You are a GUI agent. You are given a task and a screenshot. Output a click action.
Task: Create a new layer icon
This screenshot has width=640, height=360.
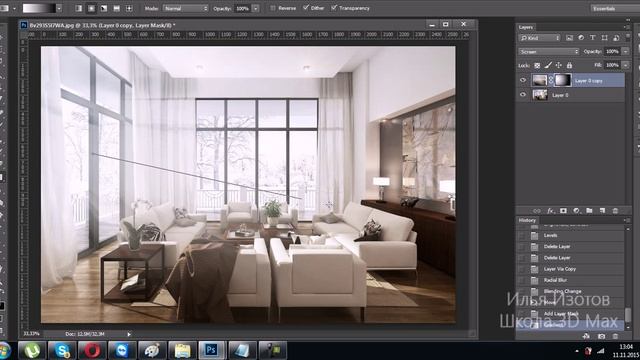[602, 211]
